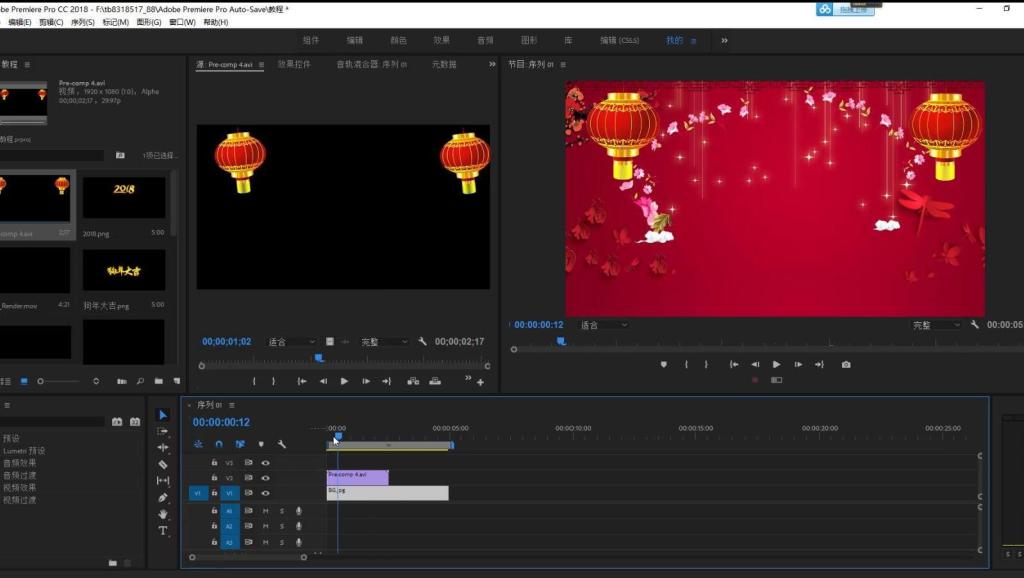The height and width of the screenshot is (578, 1024).
Task: Select the Hand tool
Action: pyautogui.click(x=163, y=515)
